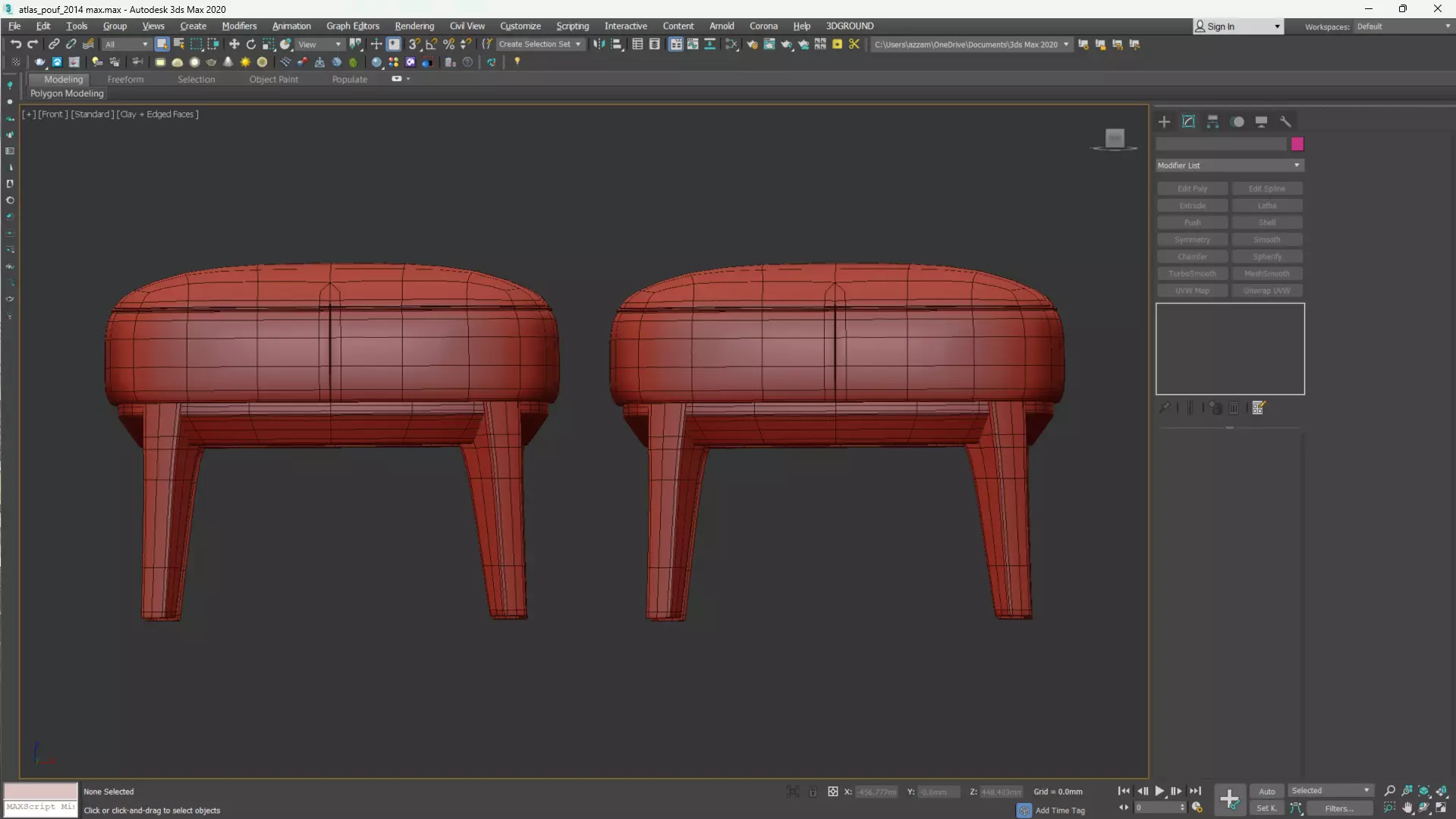Click the Filters... button

pos(1339,808)
